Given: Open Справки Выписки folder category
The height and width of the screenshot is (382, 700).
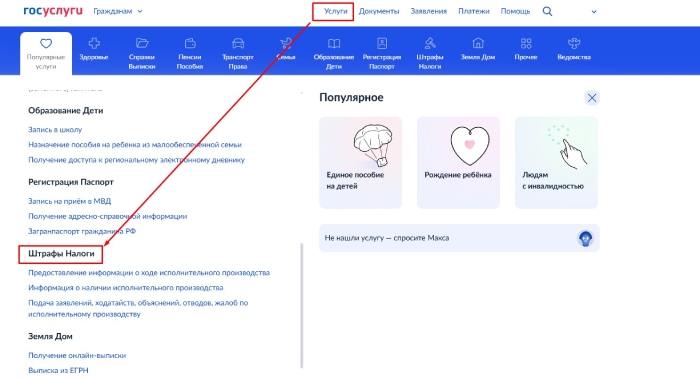Looking at the screenshot, I should [x=142, y=54].
